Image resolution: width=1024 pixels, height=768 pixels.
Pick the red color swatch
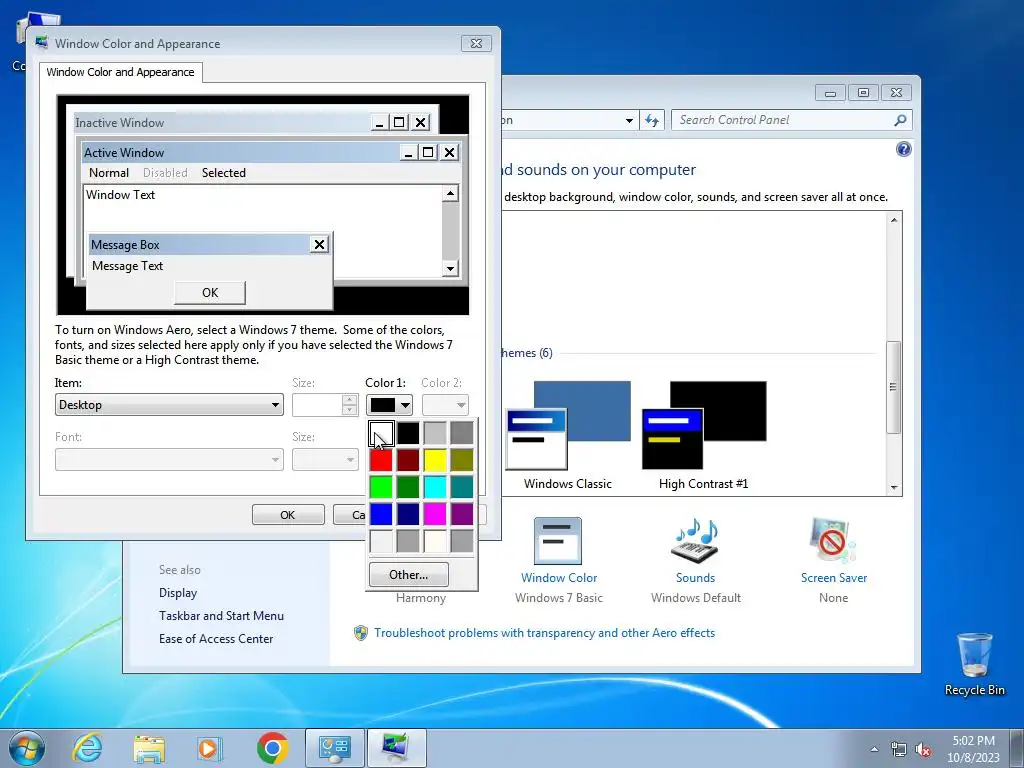coord(381,460)
